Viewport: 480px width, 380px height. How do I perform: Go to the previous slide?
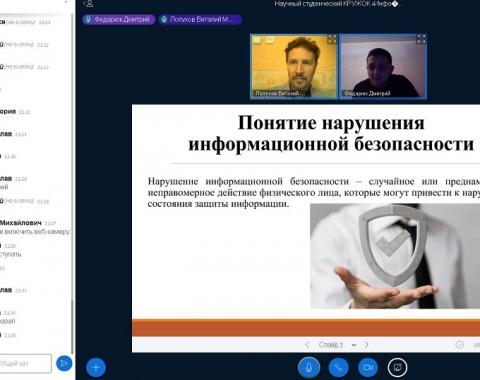tap(307, 345)
